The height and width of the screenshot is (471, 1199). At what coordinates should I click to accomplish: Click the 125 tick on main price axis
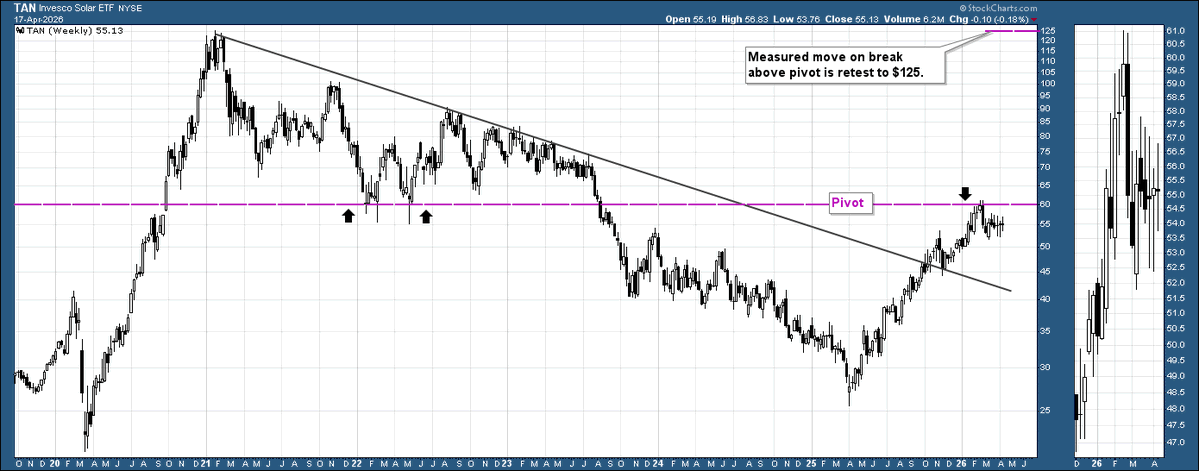(1048, 31)
